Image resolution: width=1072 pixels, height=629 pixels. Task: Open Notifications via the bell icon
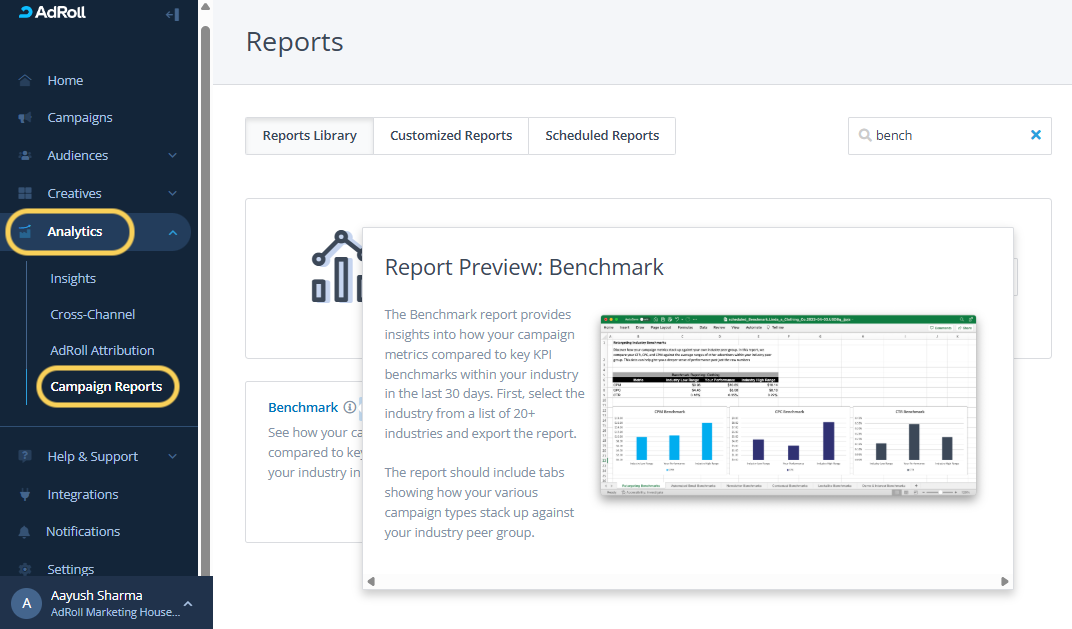[25, 532]
